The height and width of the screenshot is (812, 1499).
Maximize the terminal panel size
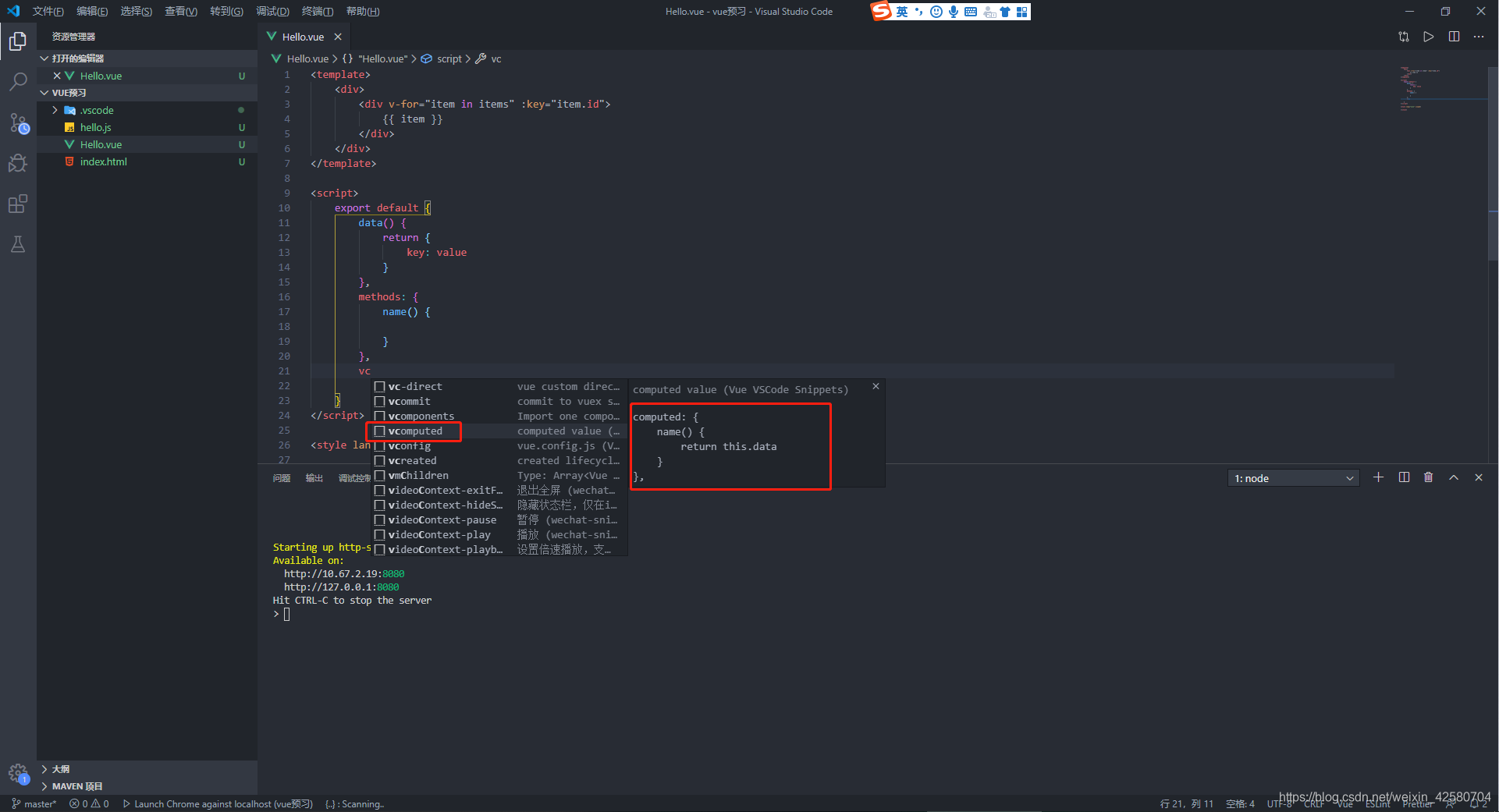point(1454,477)
